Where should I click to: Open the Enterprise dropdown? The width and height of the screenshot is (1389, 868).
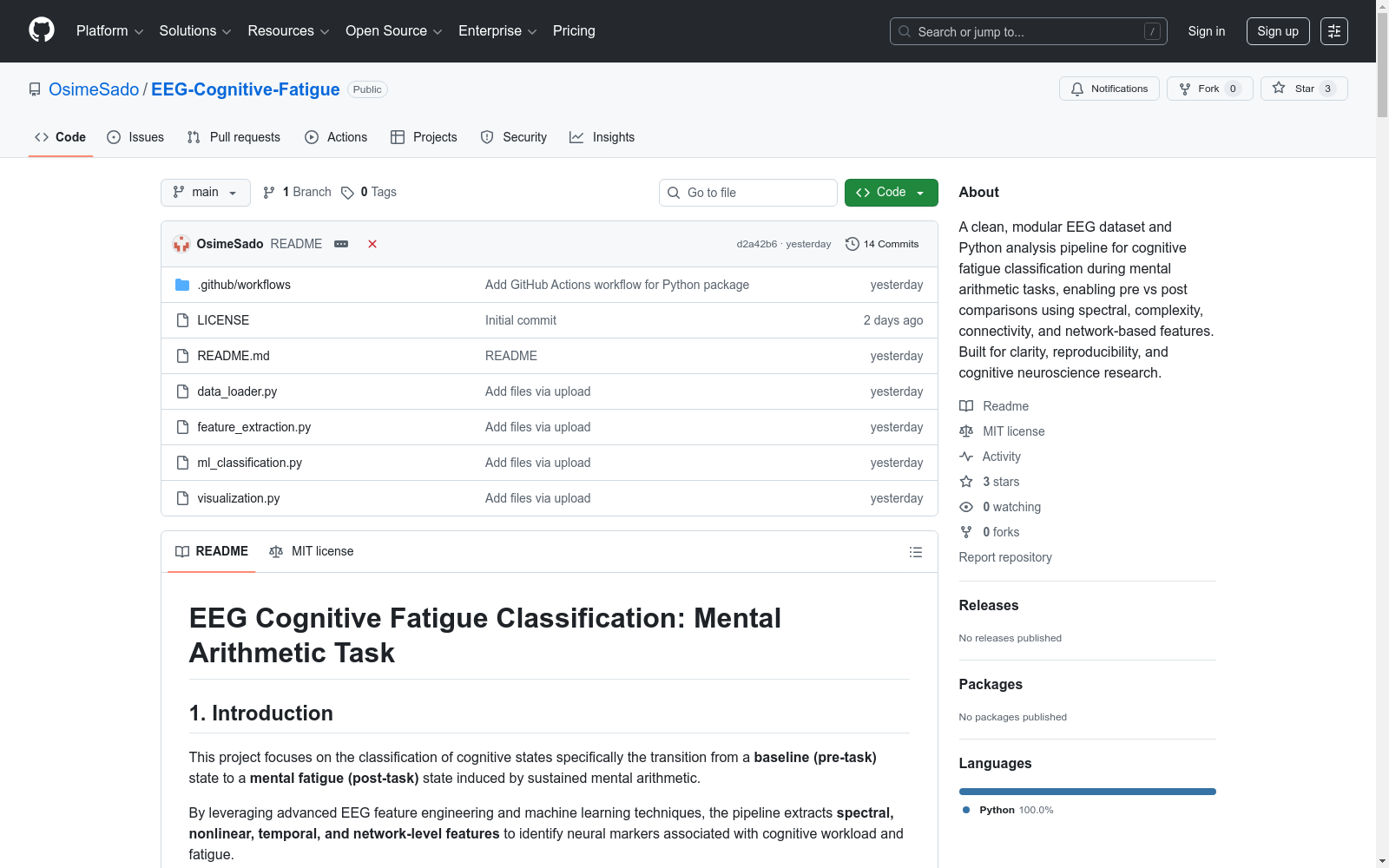coord(497,31)
